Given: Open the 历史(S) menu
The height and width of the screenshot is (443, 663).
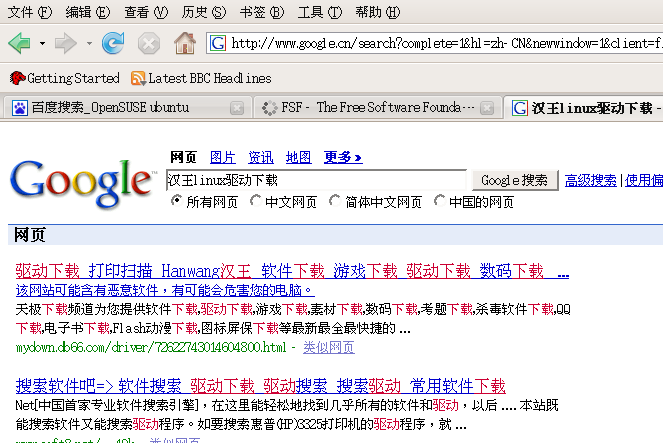Looking at the screenshot, I should pyautogui.click(x=204, y=12).
